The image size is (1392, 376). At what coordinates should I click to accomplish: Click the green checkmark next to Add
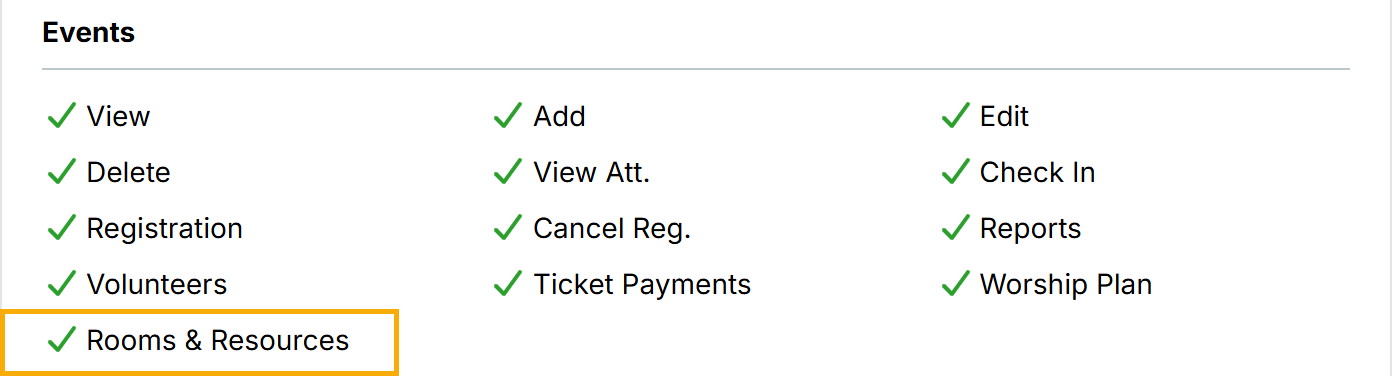pyautogui.click(x=509, y=116)
